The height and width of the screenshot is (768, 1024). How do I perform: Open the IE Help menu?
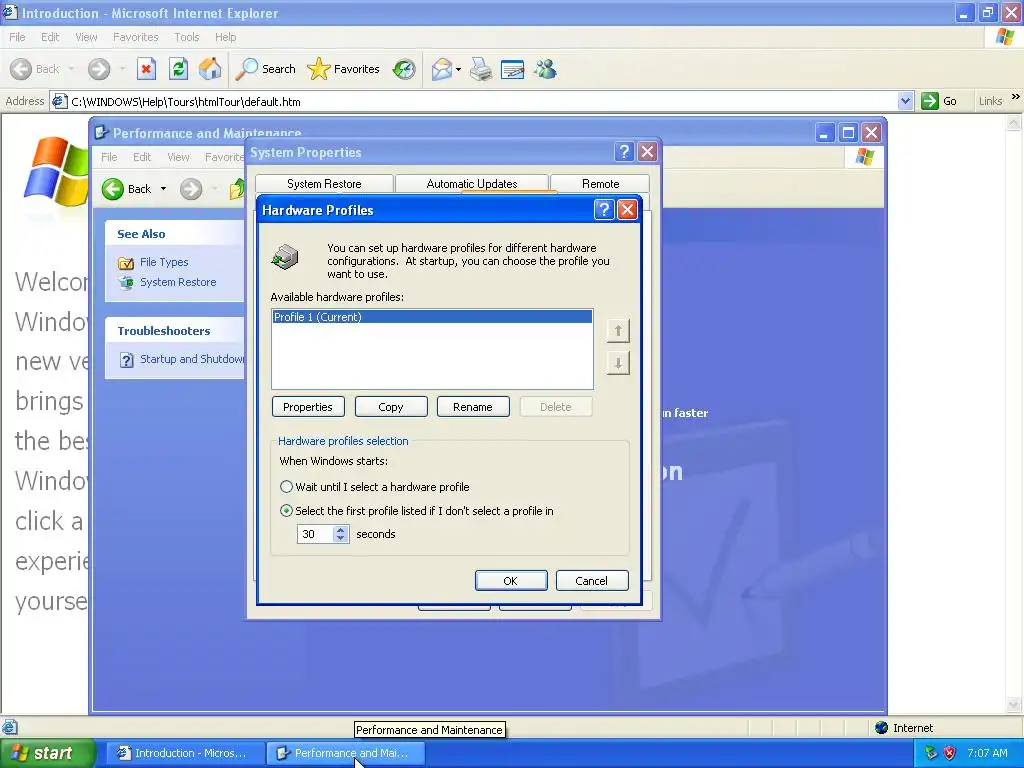tap(225, 37)
